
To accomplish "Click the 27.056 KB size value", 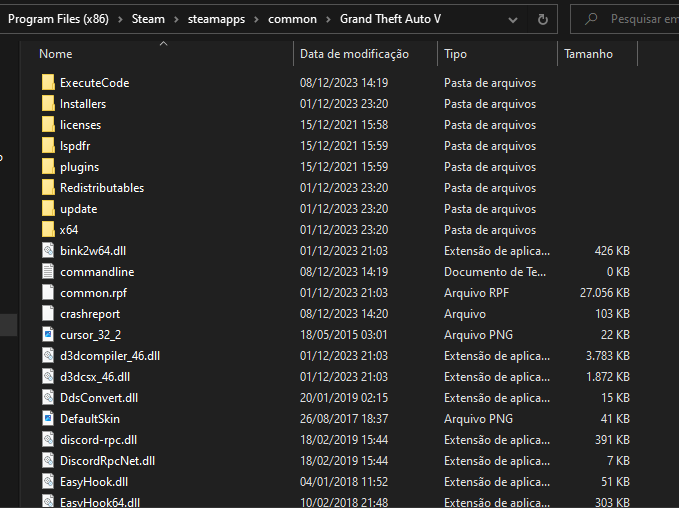I will pos(605,293).
